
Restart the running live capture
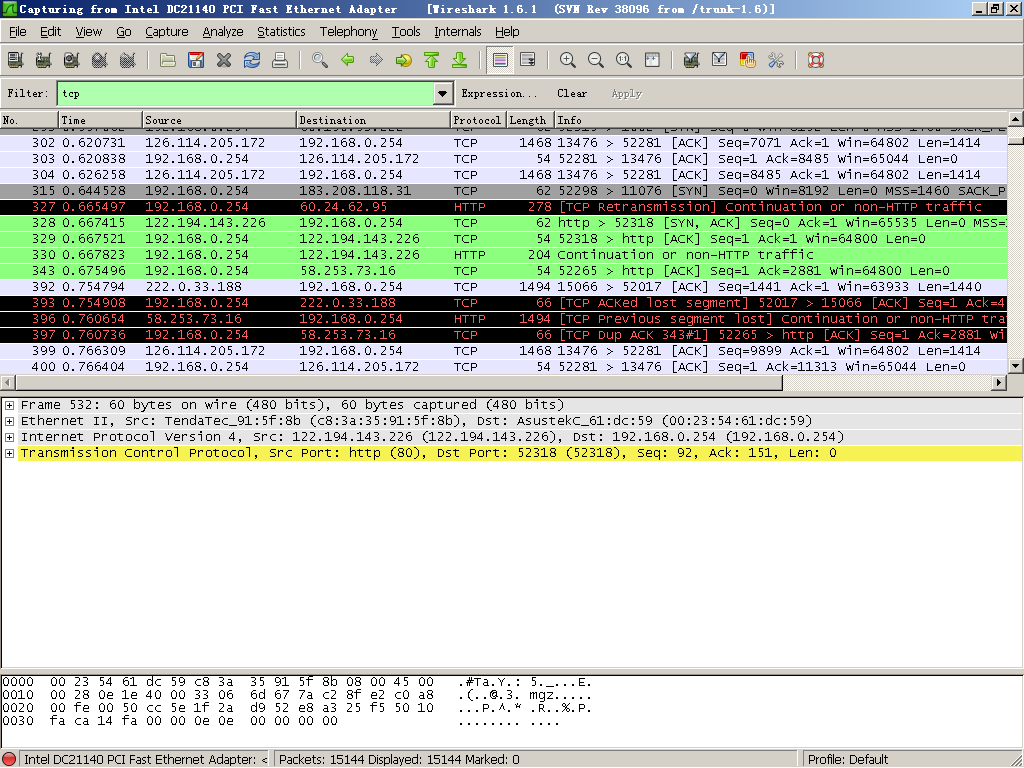tap(128, 60)
